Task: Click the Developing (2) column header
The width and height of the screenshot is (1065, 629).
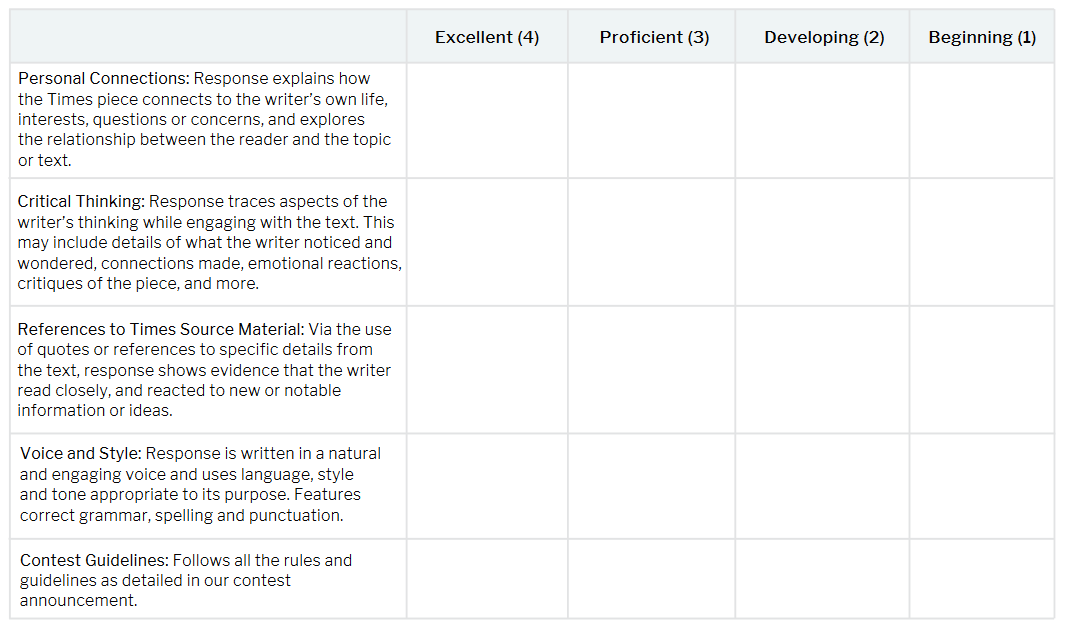Action: pyautogui.click(x=823, y=37)
